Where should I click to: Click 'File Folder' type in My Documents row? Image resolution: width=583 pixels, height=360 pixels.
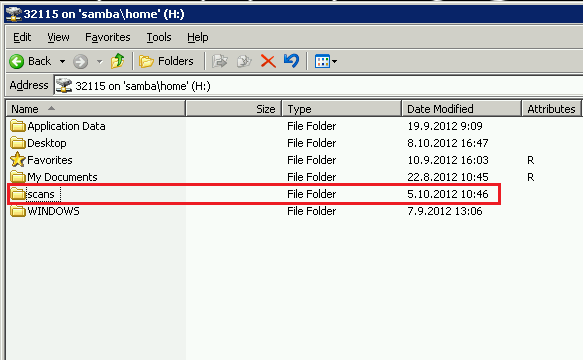312,177
